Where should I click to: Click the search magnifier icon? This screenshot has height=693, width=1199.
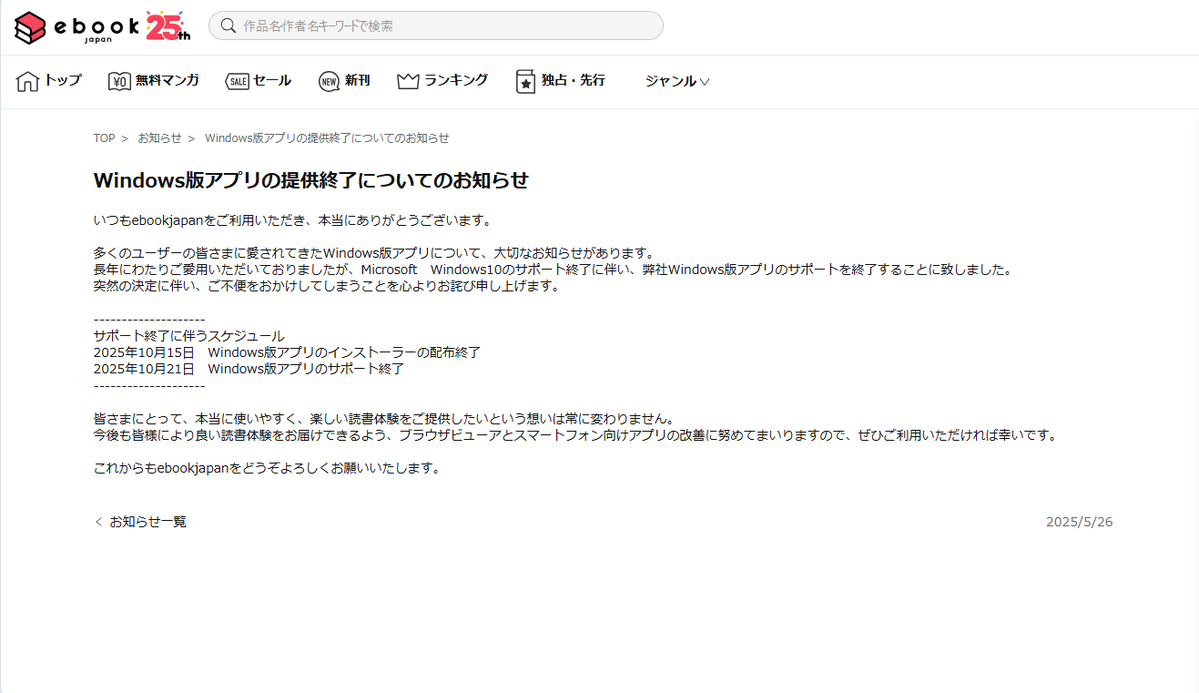pyautogui.click(x=228, y=25)
